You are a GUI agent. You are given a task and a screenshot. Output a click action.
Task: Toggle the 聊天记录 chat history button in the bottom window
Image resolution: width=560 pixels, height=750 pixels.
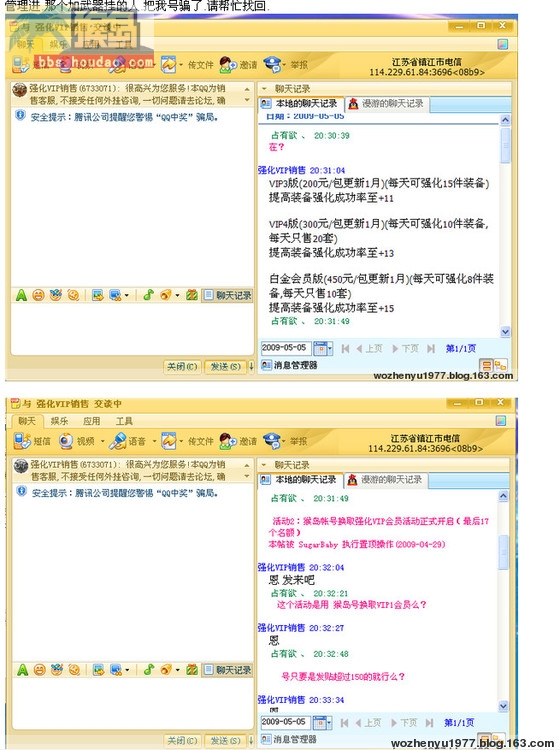(x=228, y=670)
